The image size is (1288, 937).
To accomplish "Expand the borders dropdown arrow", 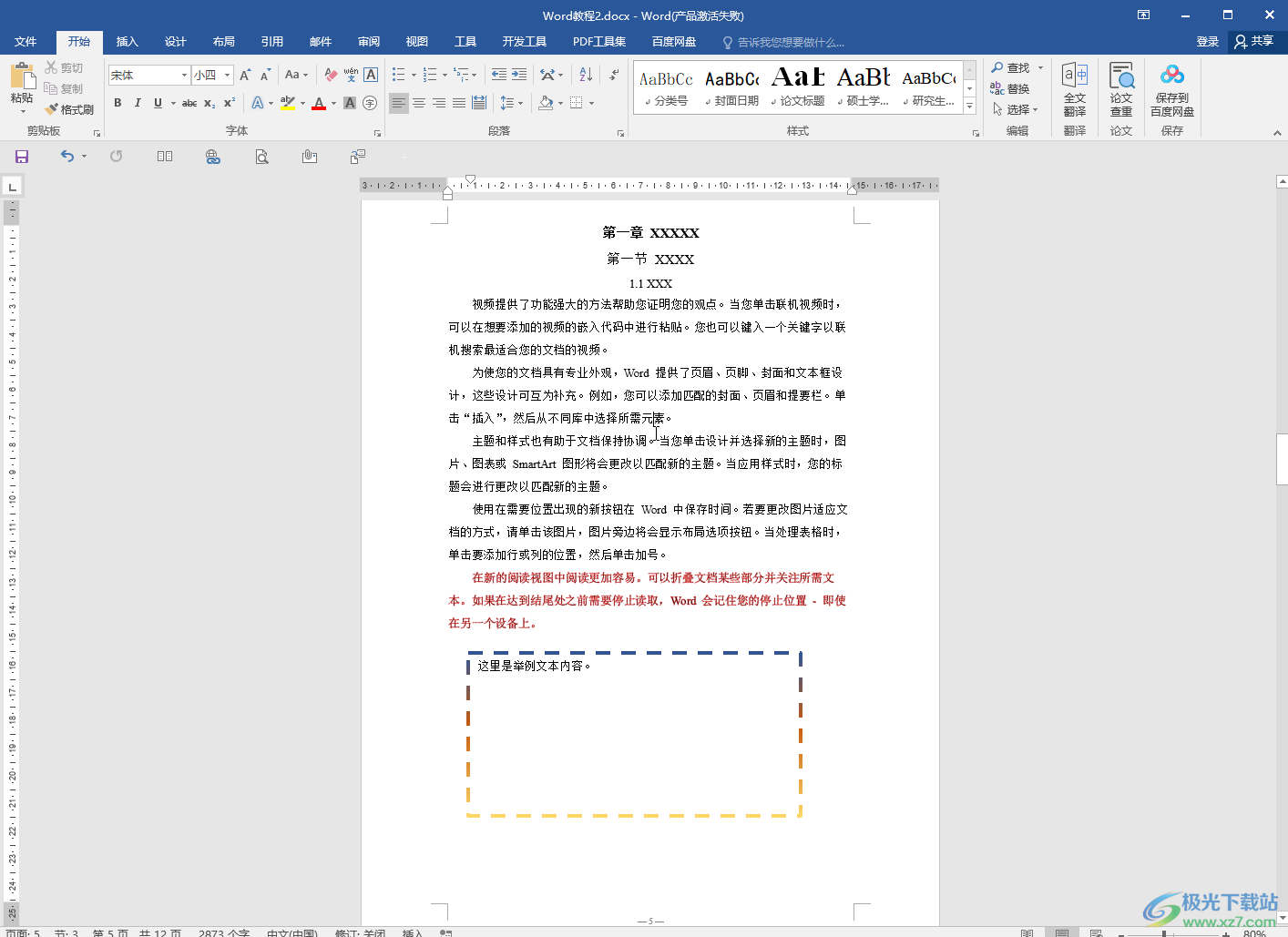I will pos(591,103).
